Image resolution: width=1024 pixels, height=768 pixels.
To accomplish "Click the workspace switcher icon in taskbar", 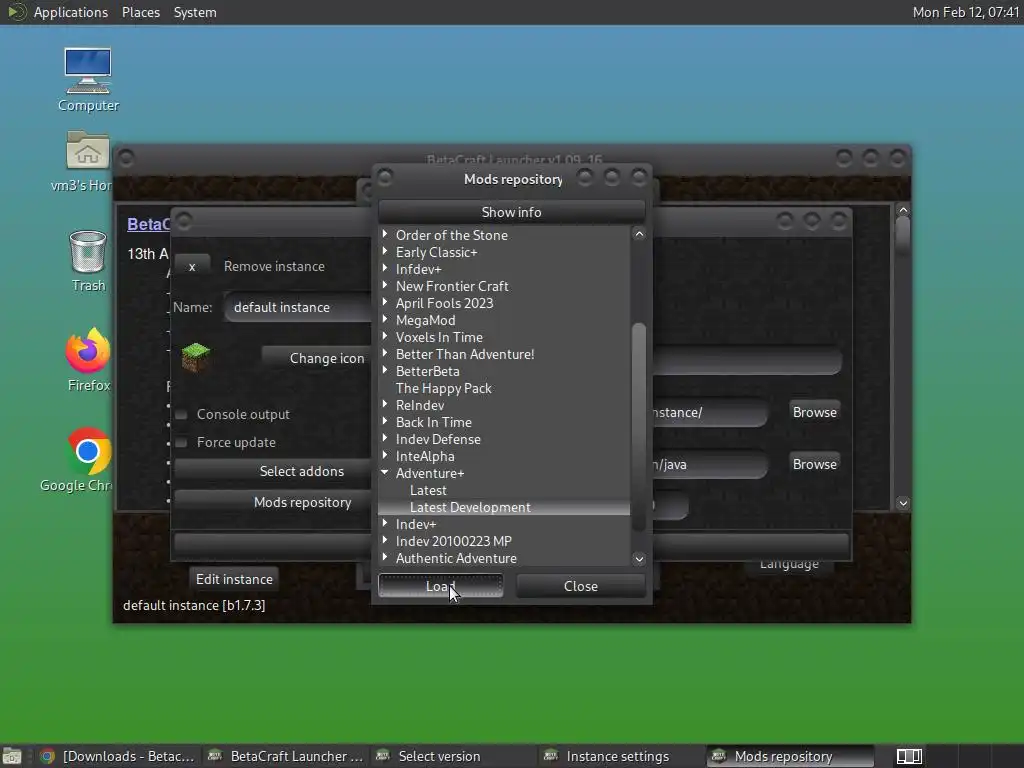I will pos(909,756).
